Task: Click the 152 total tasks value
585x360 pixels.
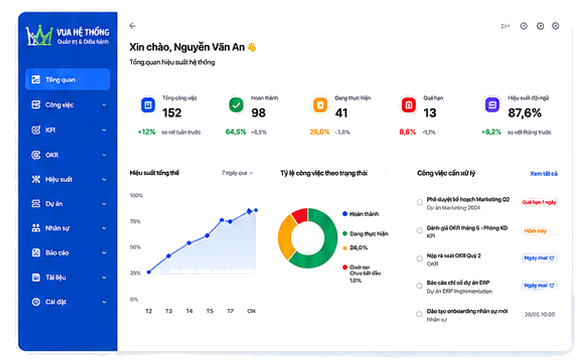Action: click(172, 113)
